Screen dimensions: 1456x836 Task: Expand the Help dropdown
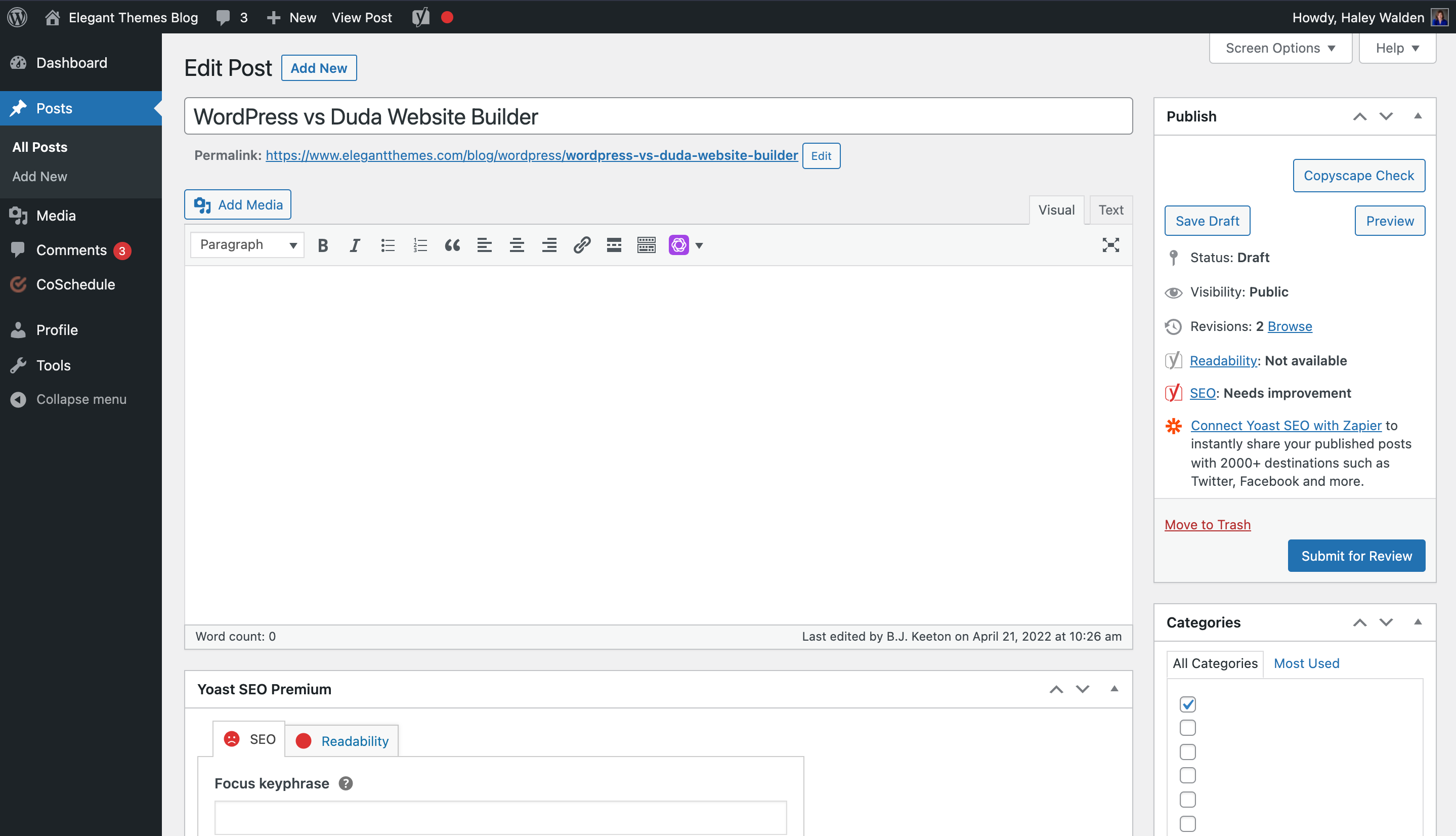pos(1397,48)
